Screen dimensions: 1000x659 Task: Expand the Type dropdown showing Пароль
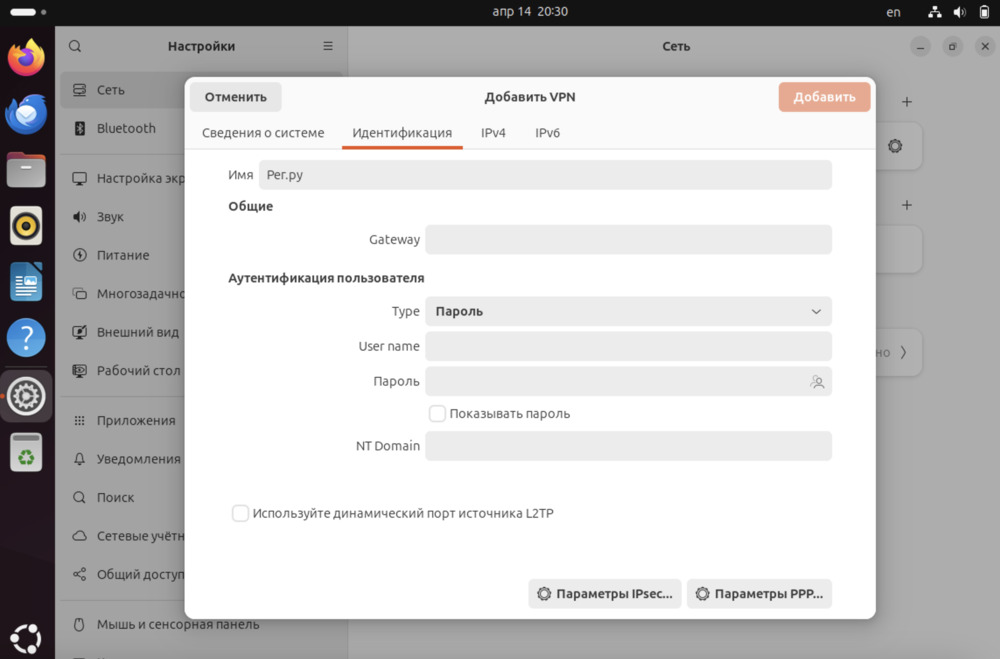pyautogui.click(x=628, y=311)
